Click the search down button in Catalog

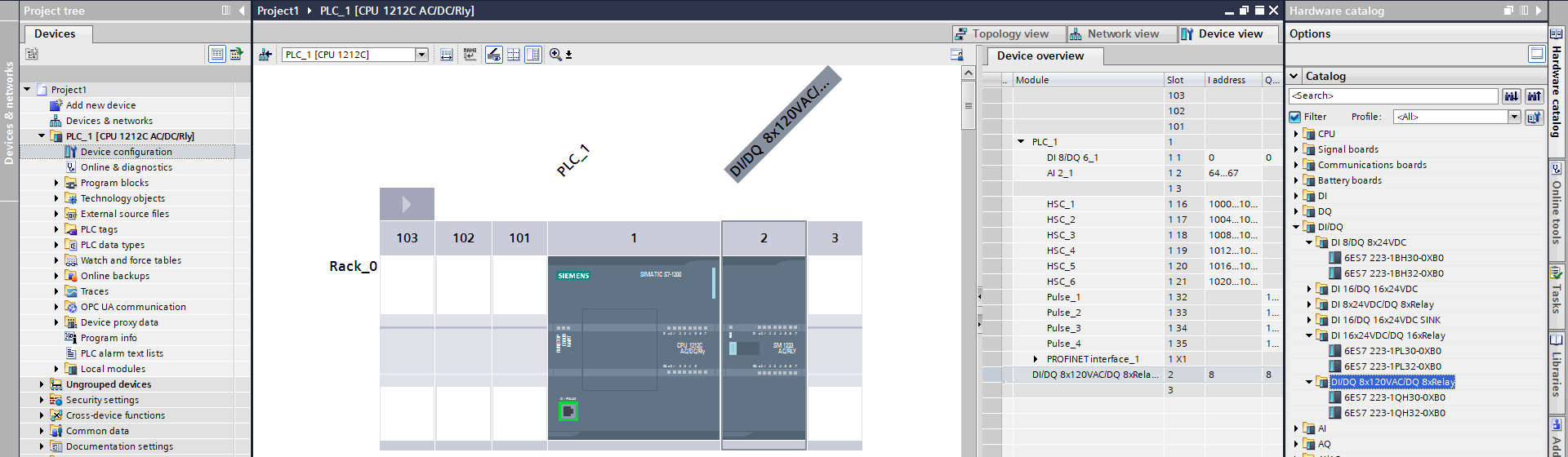[1511, 96]
